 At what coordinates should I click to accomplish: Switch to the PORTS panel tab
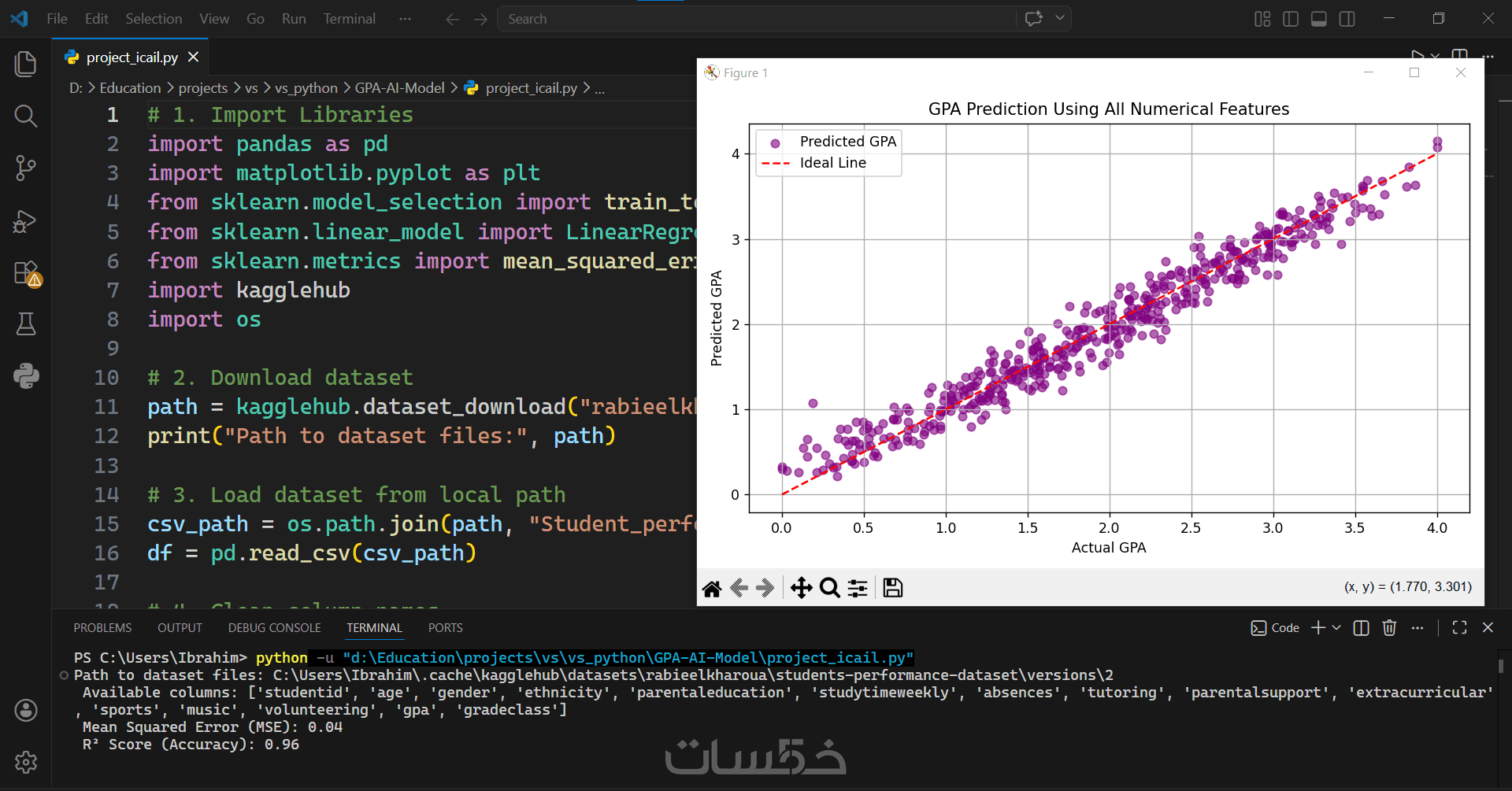[446, 628]
